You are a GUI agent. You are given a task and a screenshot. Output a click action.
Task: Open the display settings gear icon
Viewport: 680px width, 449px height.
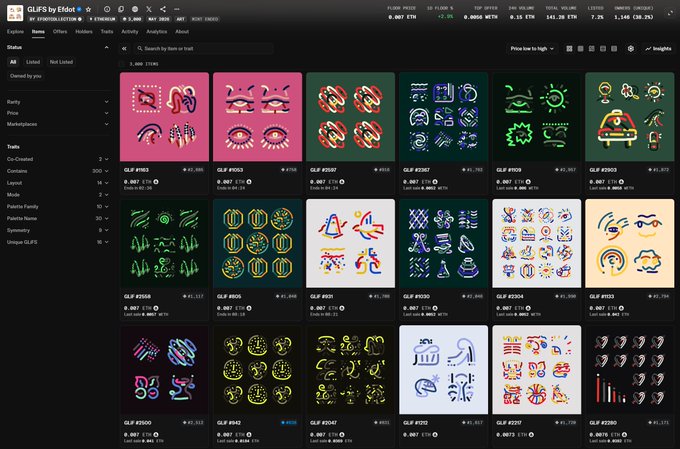[631, 49]
